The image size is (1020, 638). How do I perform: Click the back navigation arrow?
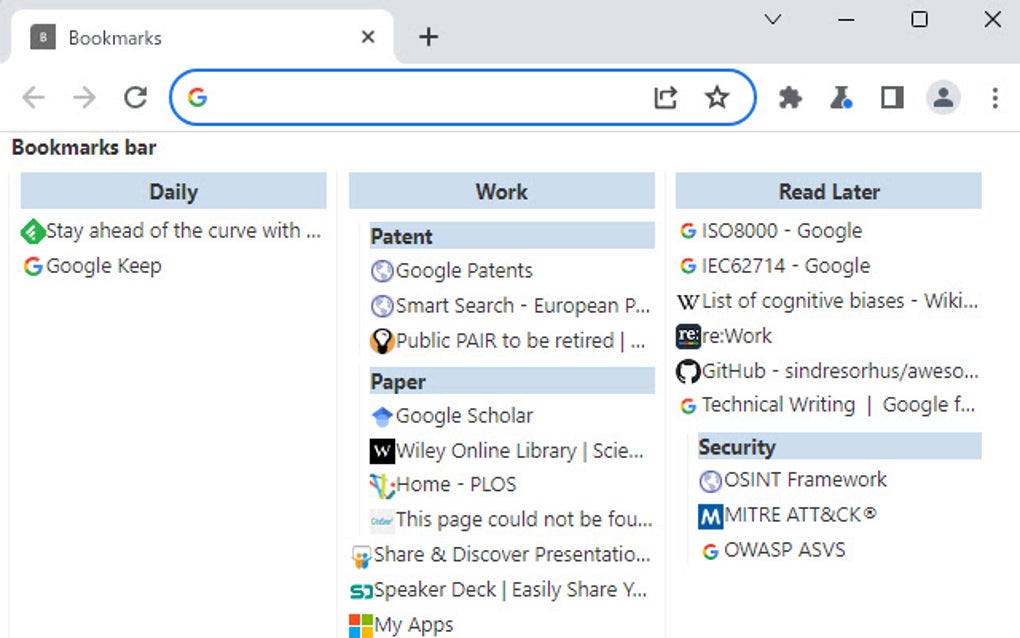(33, 97)
